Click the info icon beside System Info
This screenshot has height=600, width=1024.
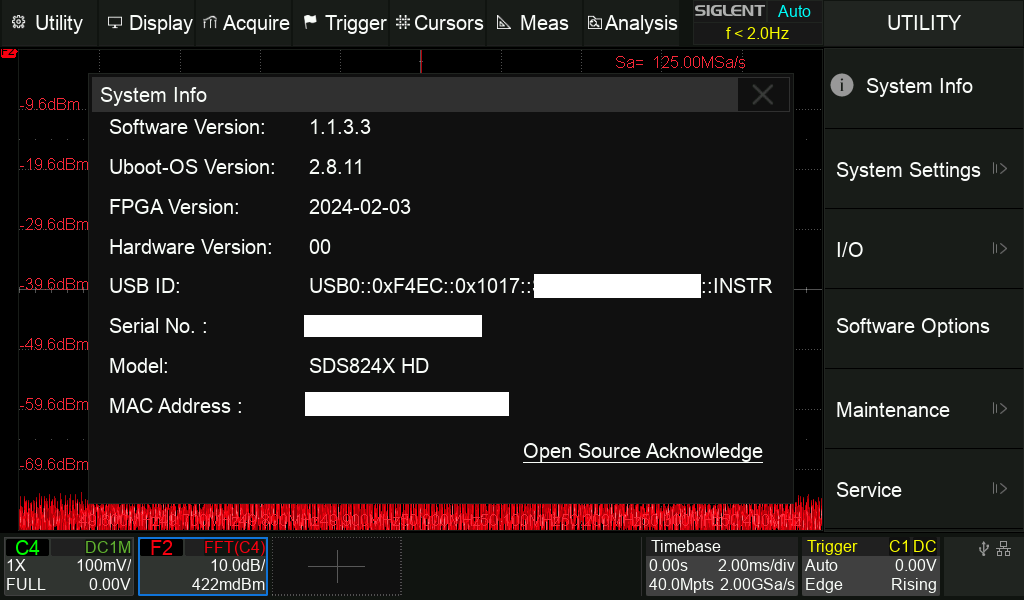pyautogui.click(x=842, y=86)
